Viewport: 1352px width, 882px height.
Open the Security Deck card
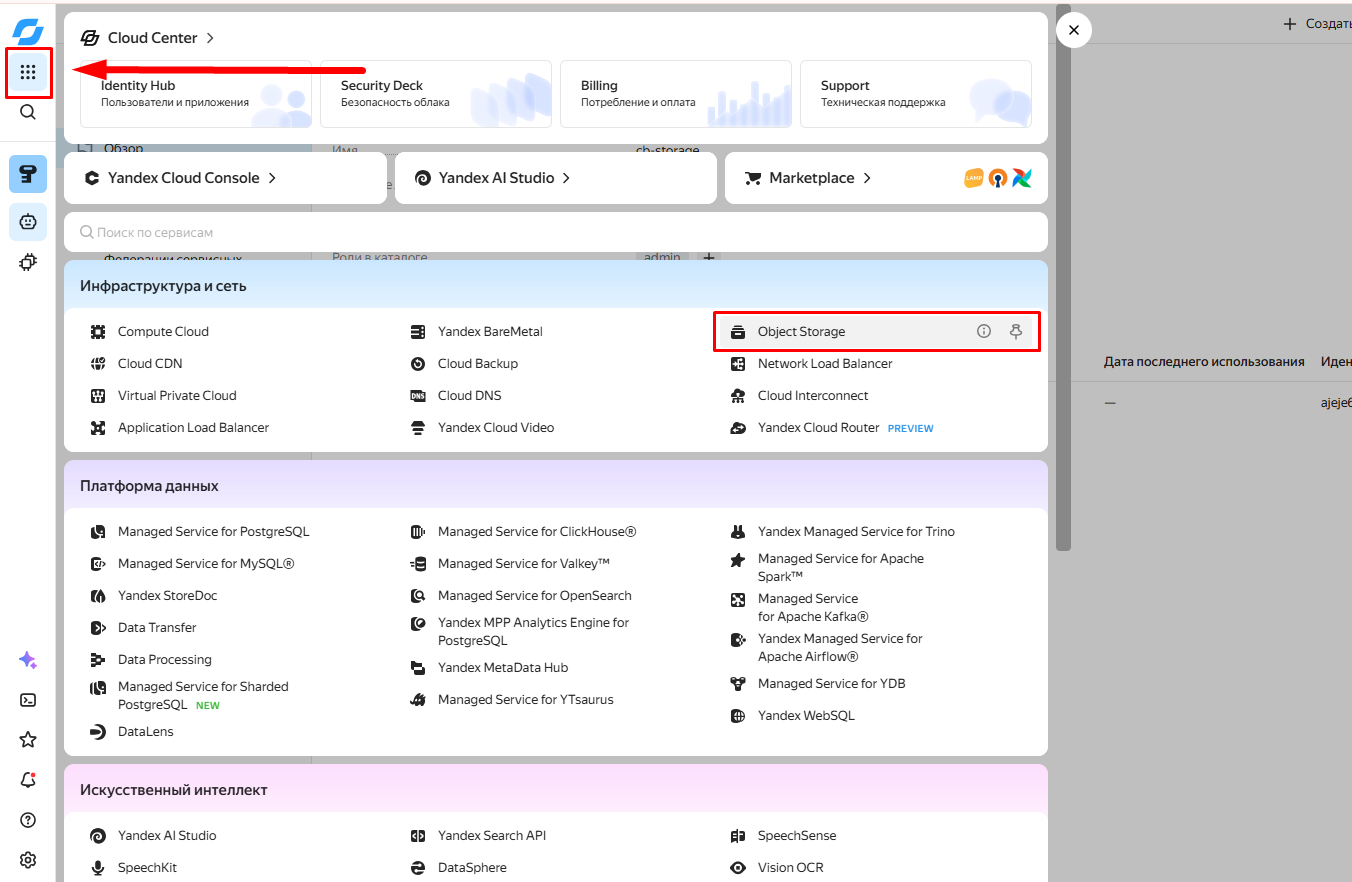[436, 94]
